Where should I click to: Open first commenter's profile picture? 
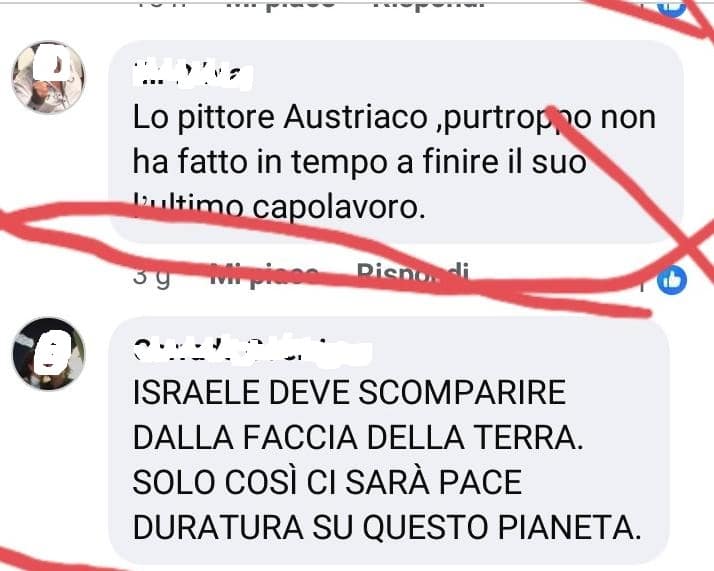point(48,77)
